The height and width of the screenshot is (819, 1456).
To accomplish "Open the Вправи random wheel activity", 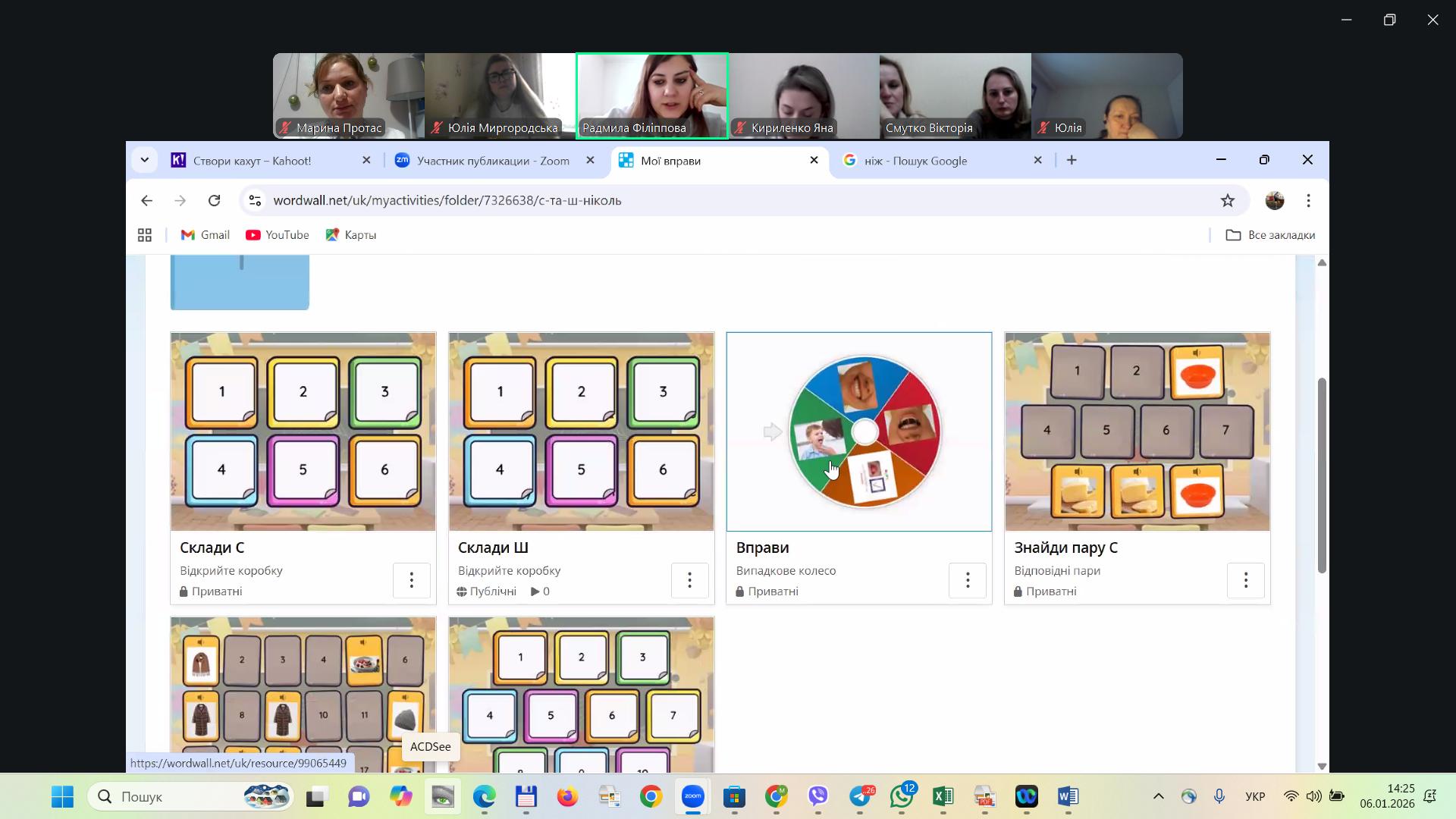I will [x=858, y=431].
